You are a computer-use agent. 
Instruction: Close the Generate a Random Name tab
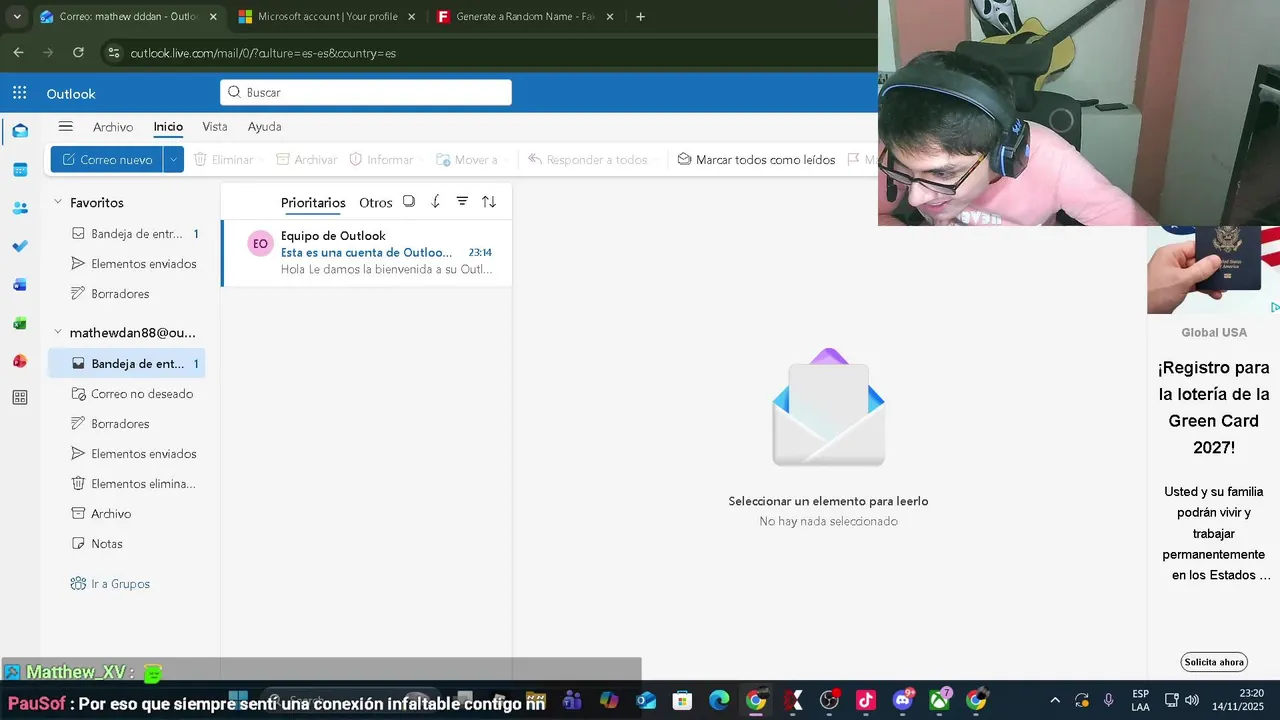pos(610,17)
